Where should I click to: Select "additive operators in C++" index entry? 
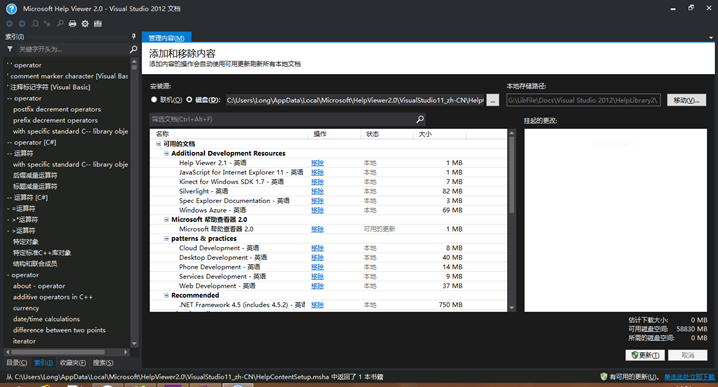pyautogui.click(x=53, y=297)
